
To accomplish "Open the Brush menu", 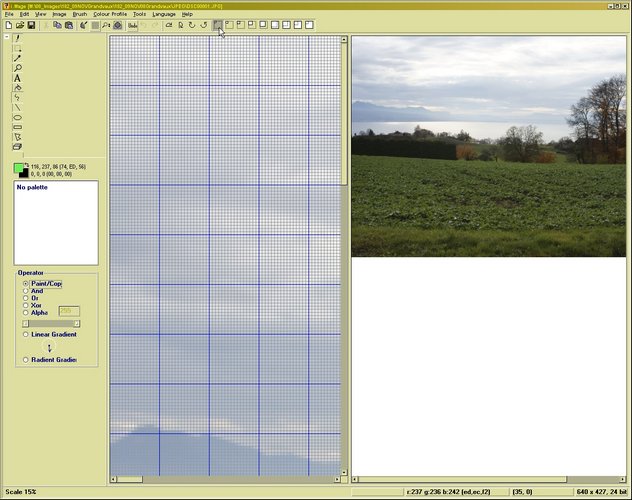I will (x=80, y=14).
